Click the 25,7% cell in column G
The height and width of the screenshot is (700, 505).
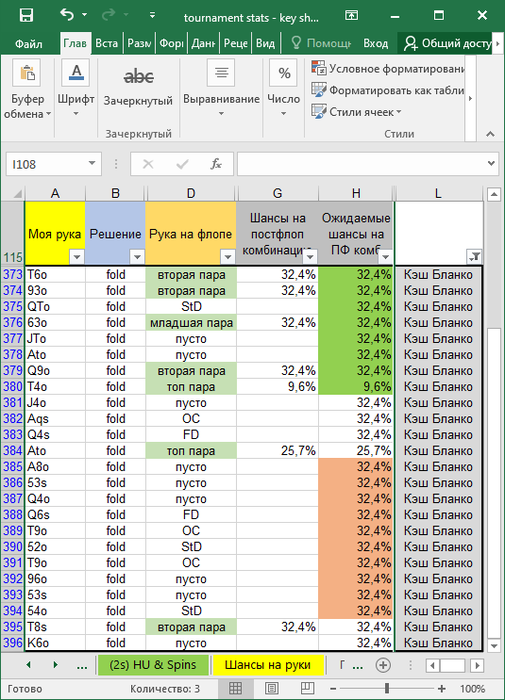pos(277,451)
